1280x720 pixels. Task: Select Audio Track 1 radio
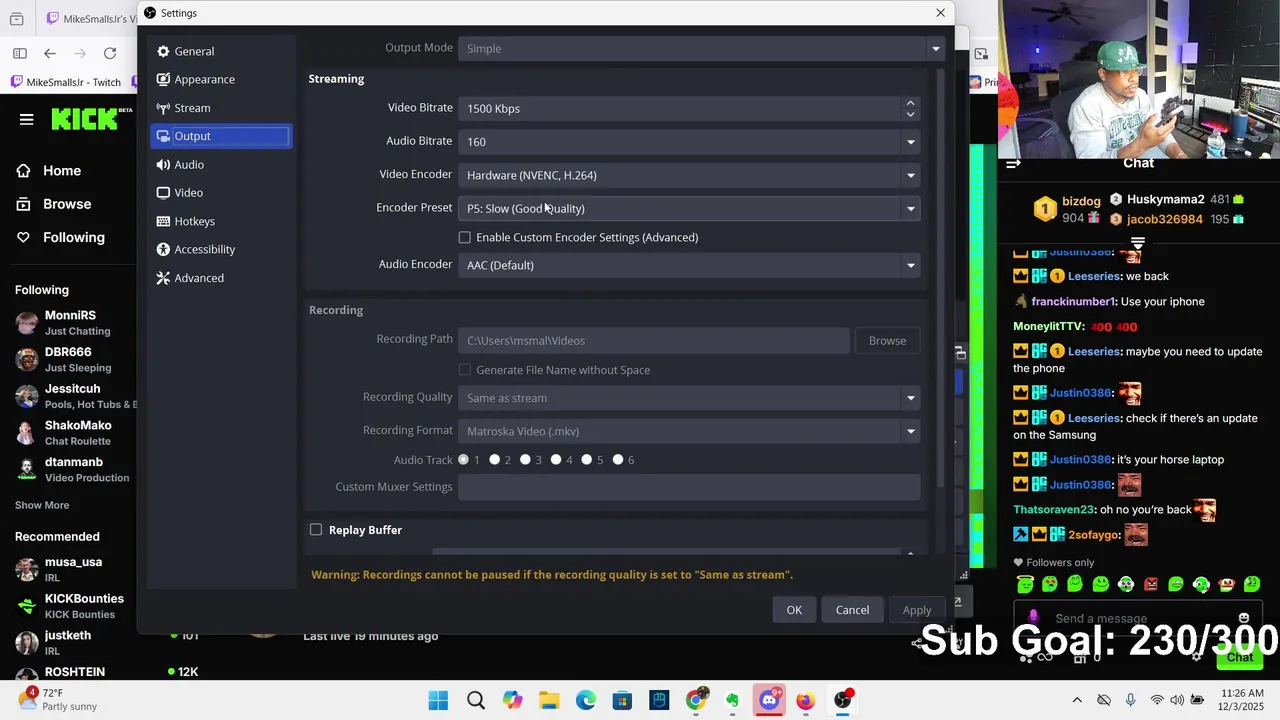(463, 460)
